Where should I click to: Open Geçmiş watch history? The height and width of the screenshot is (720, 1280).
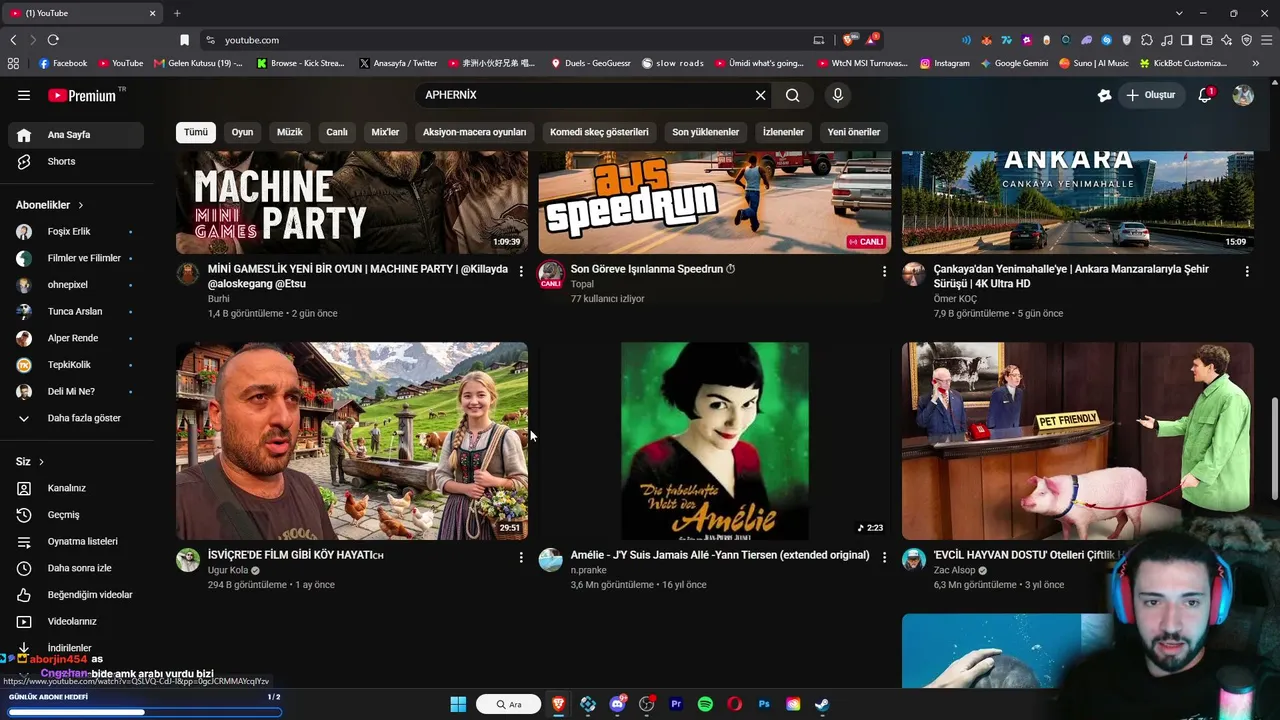(76, 515)
